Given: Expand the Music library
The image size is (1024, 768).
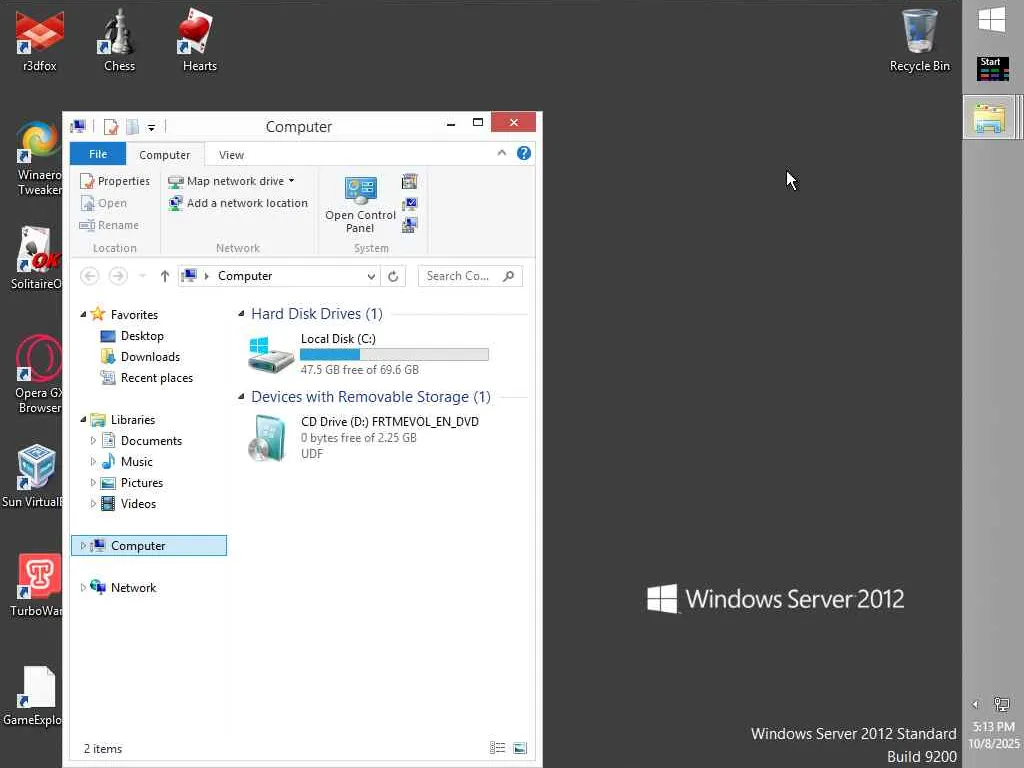Looking at the screenshot, I should [93, 462].
